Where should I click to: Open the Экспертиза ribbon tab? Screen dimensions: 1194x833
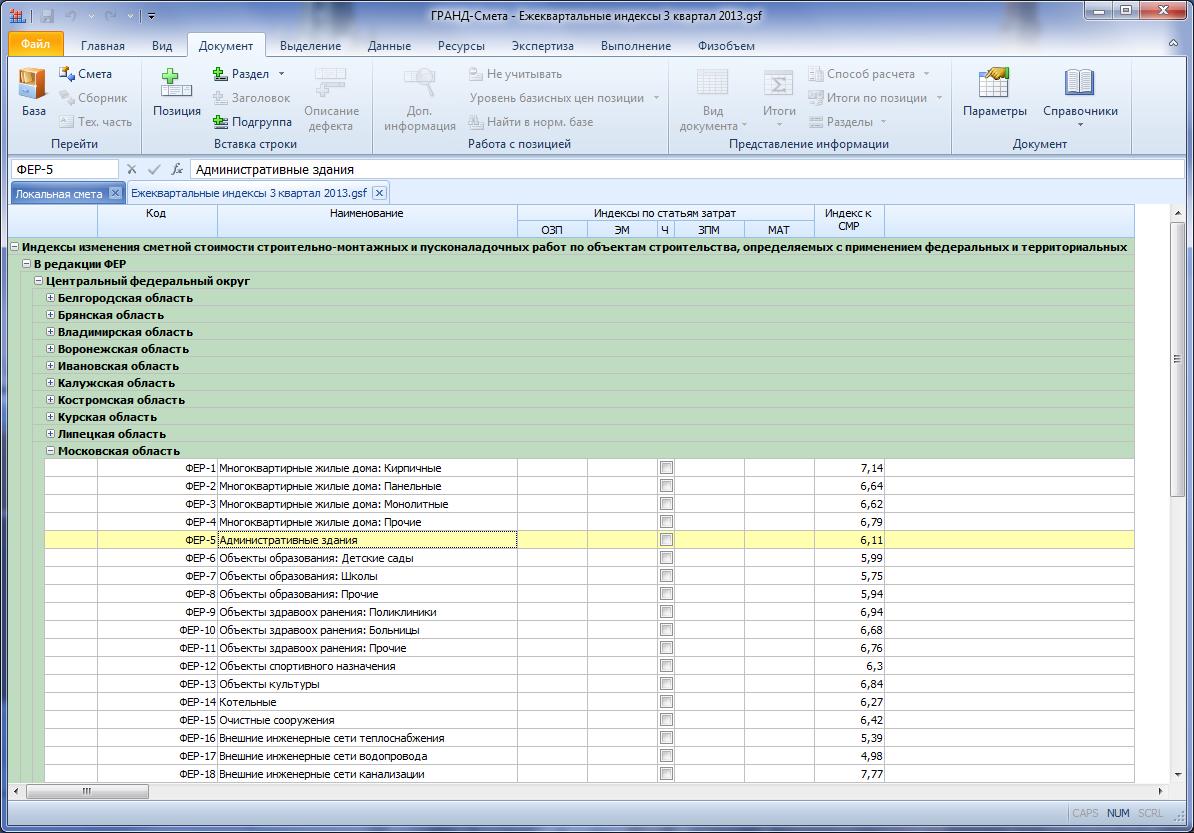[542, 46]
